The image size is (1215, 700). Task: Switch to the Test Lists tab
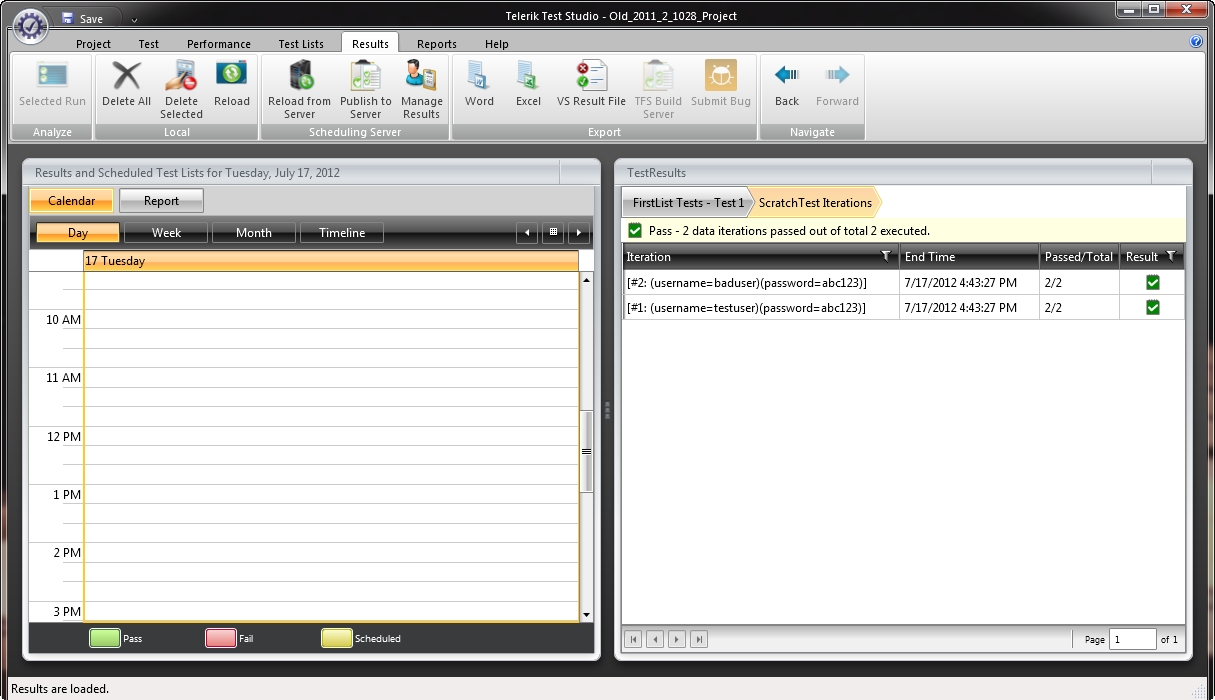[x=301, y=44]
